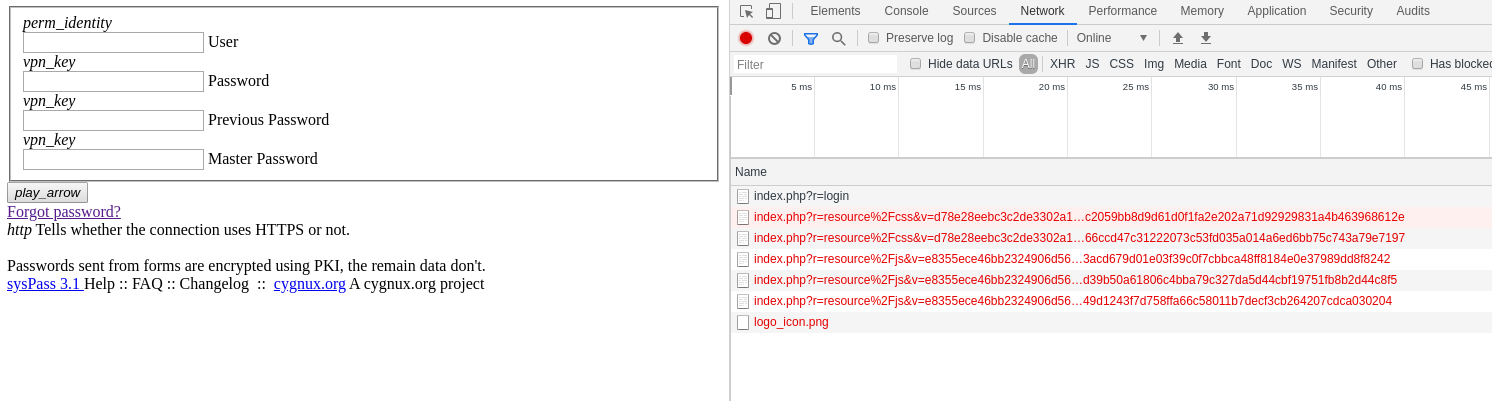This screenshot has width=1492, height=401.
Task: Focus the Previous Password field
Action: click(113, 120)
